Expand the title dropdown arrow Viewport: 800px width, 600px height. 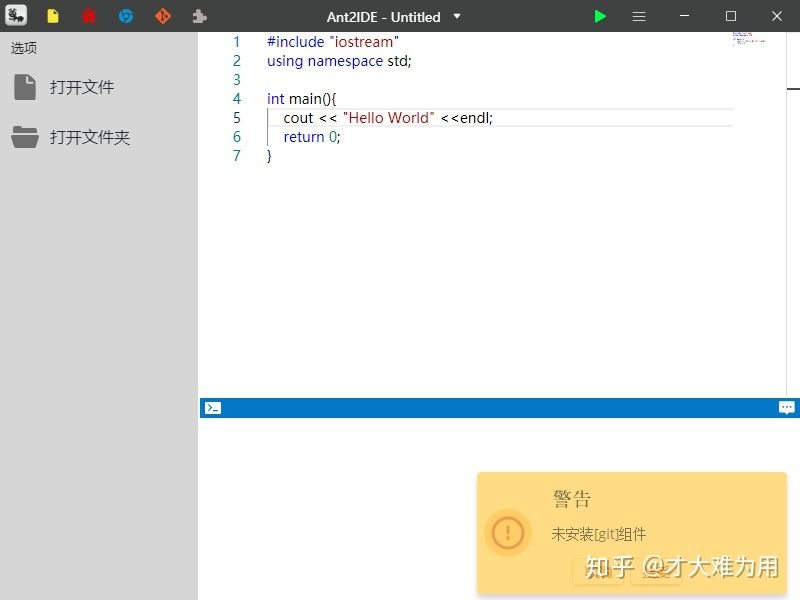click(457, 16)
